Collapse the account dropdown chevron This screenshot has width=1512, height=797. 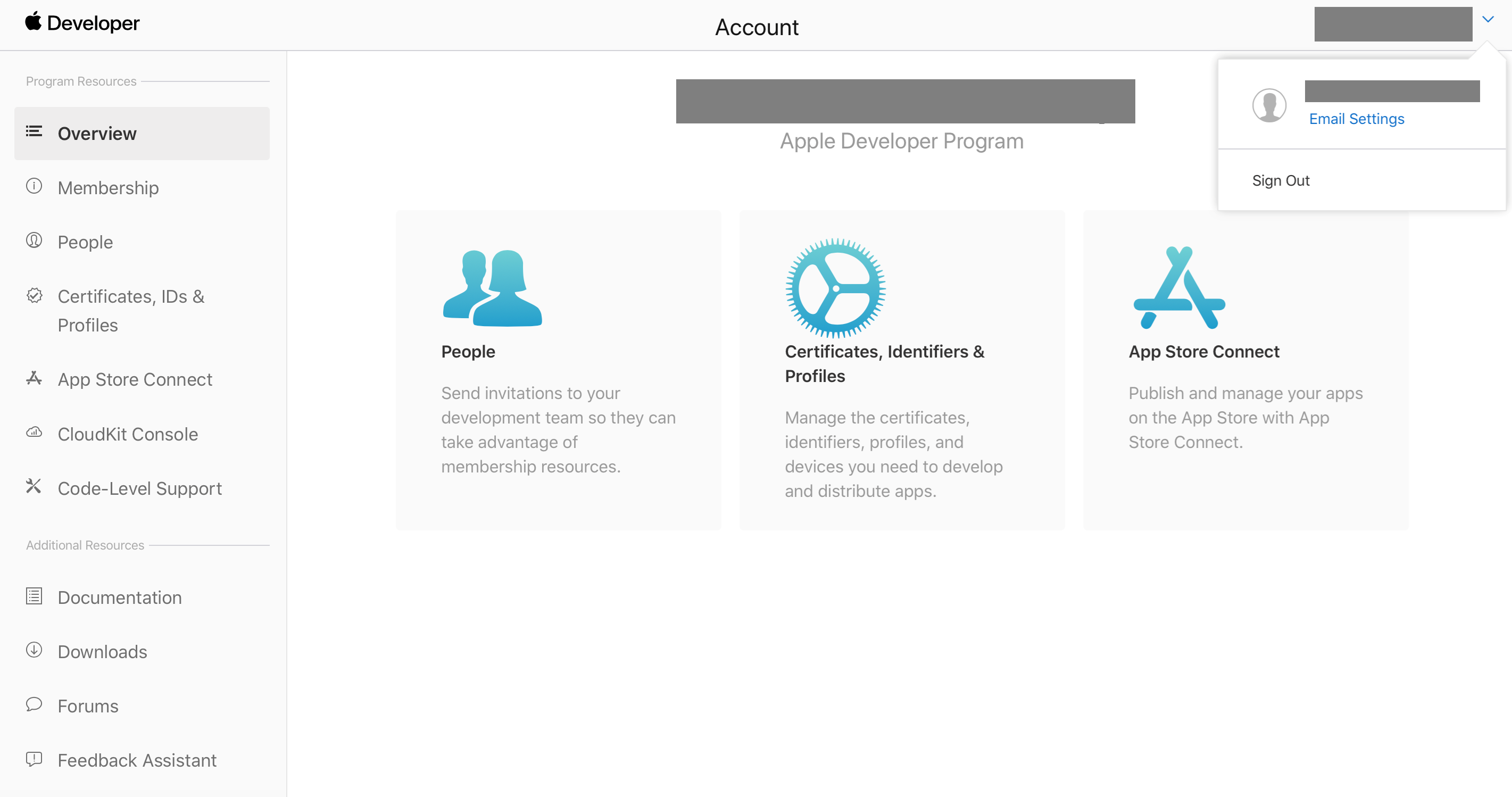(x=1488, y=19)
